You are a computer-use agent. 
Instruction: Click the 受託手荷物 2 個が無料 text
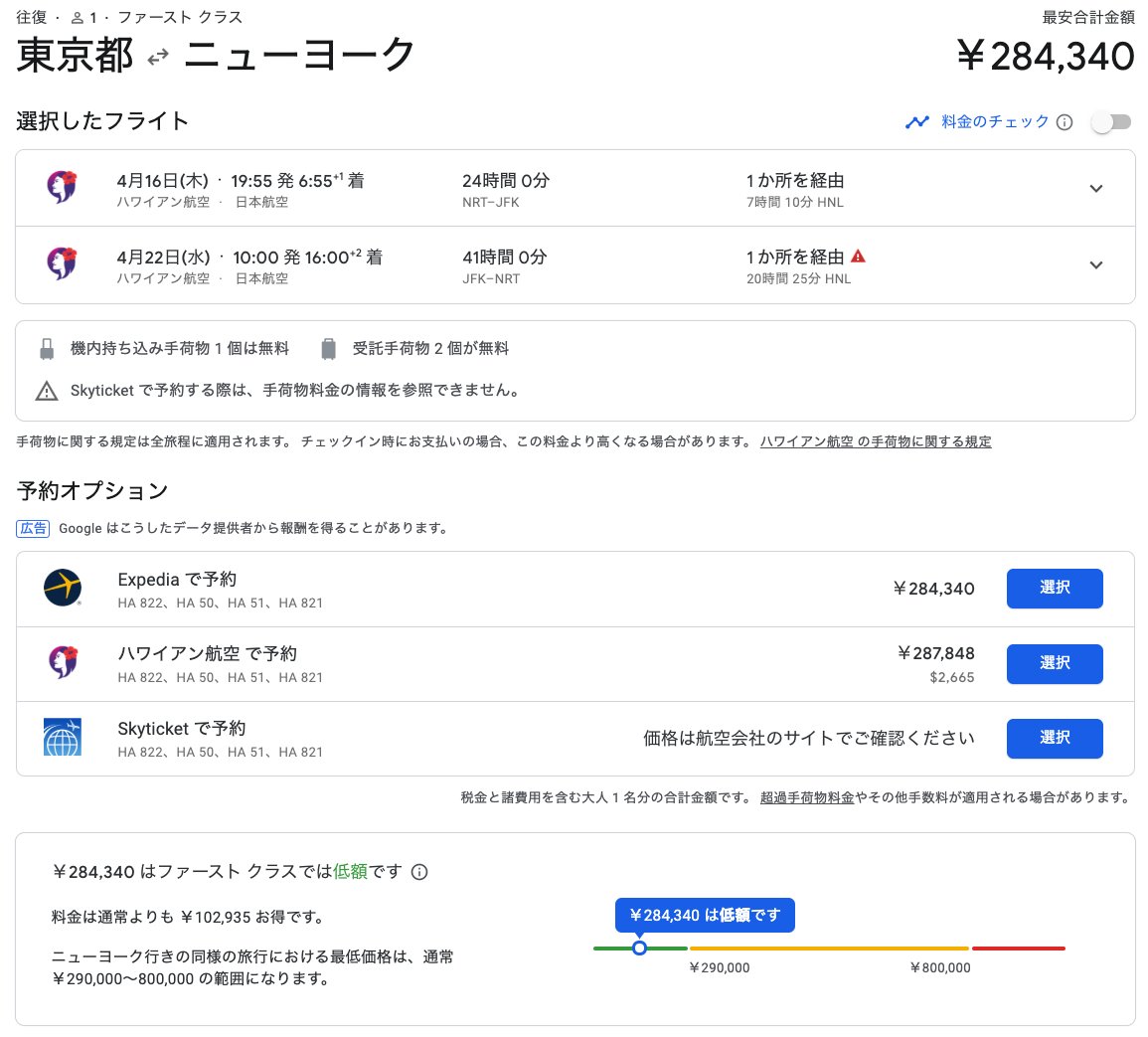(x=430, y=349)
